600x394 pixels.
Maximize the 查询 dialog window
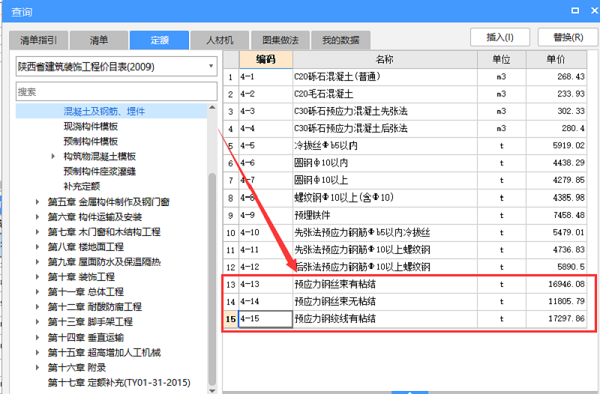[x=575, y=11]
